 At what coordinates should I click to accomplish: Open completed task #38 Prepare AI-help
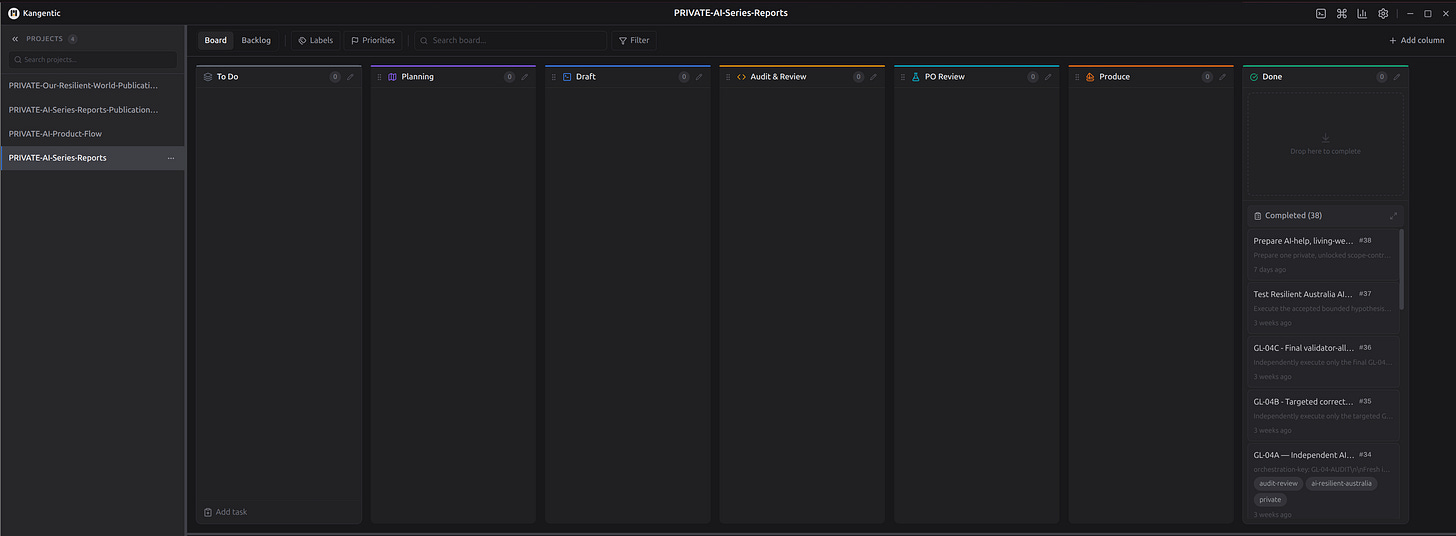click(x=1322, y=255)
